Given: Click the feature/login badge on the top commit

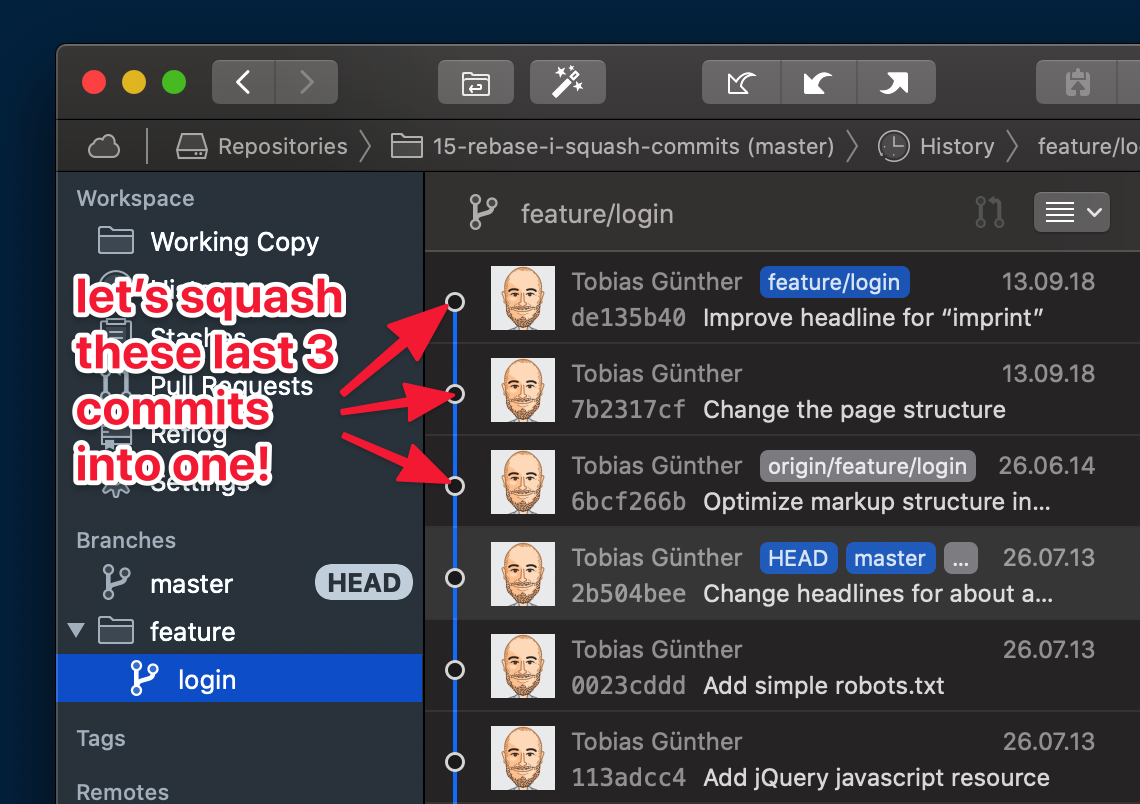Looking at the screenshot, I should click(834, 282).
